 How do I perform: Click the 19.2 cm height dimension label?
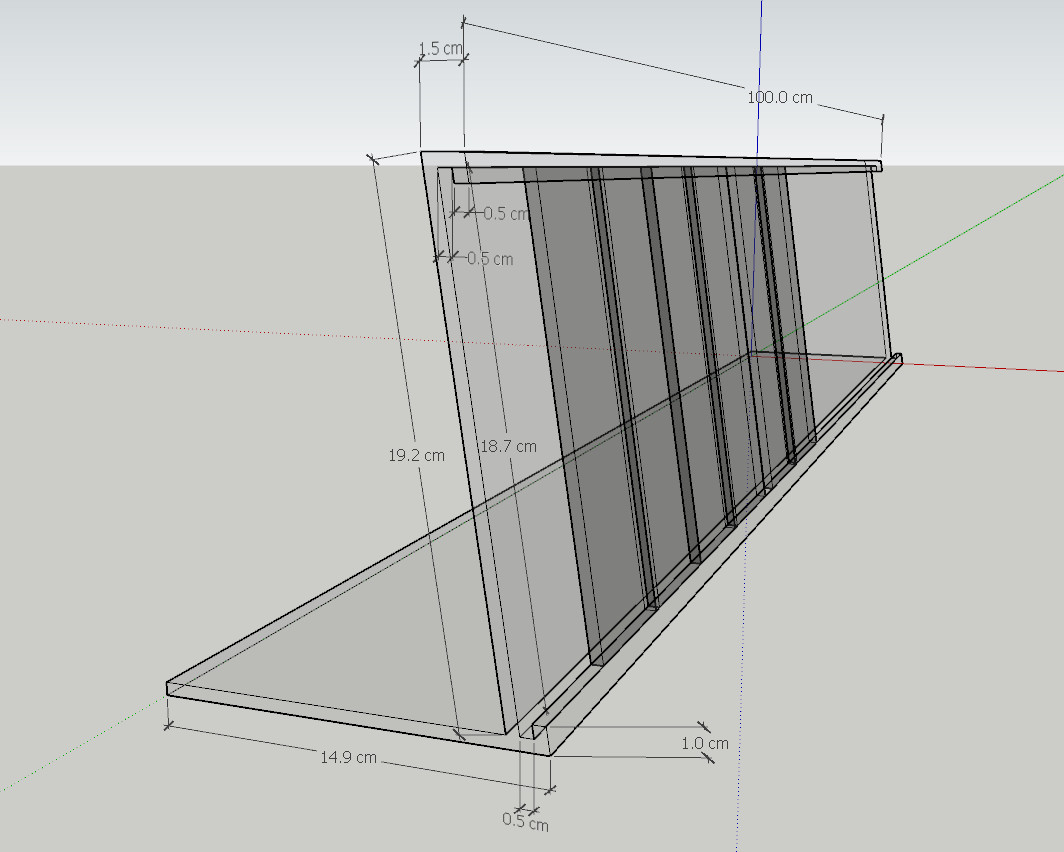pos(416,455)
